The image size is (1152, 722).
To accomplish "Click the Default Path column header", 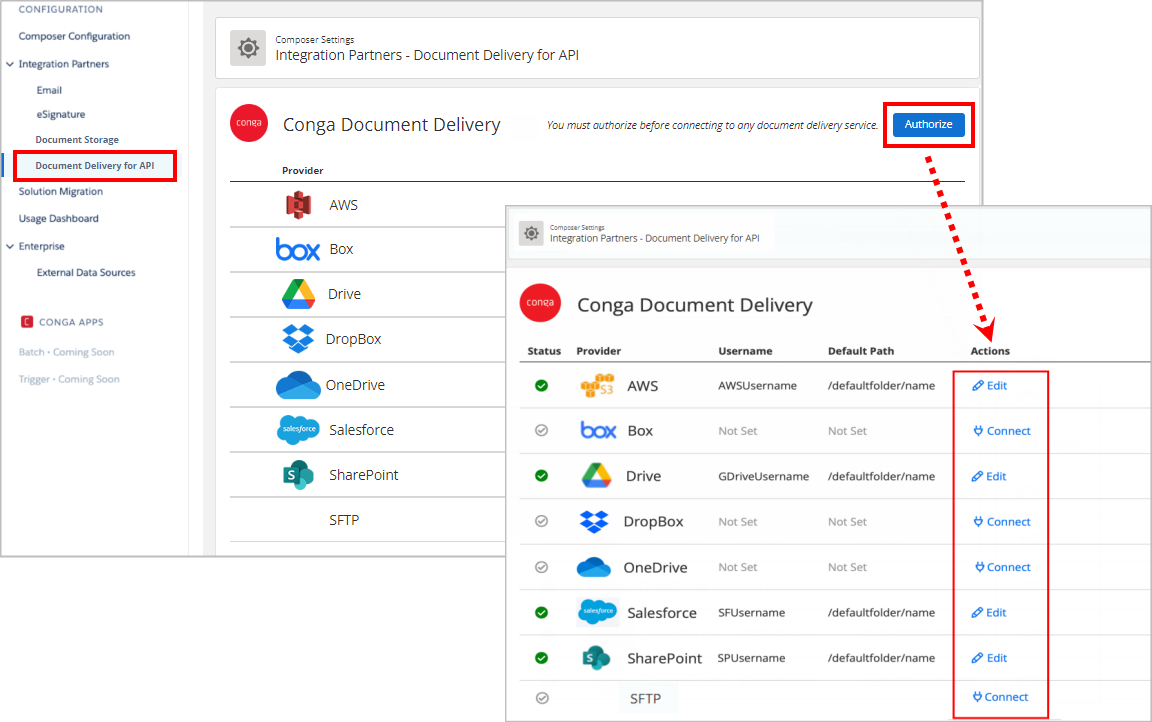I will click(861, 351).
